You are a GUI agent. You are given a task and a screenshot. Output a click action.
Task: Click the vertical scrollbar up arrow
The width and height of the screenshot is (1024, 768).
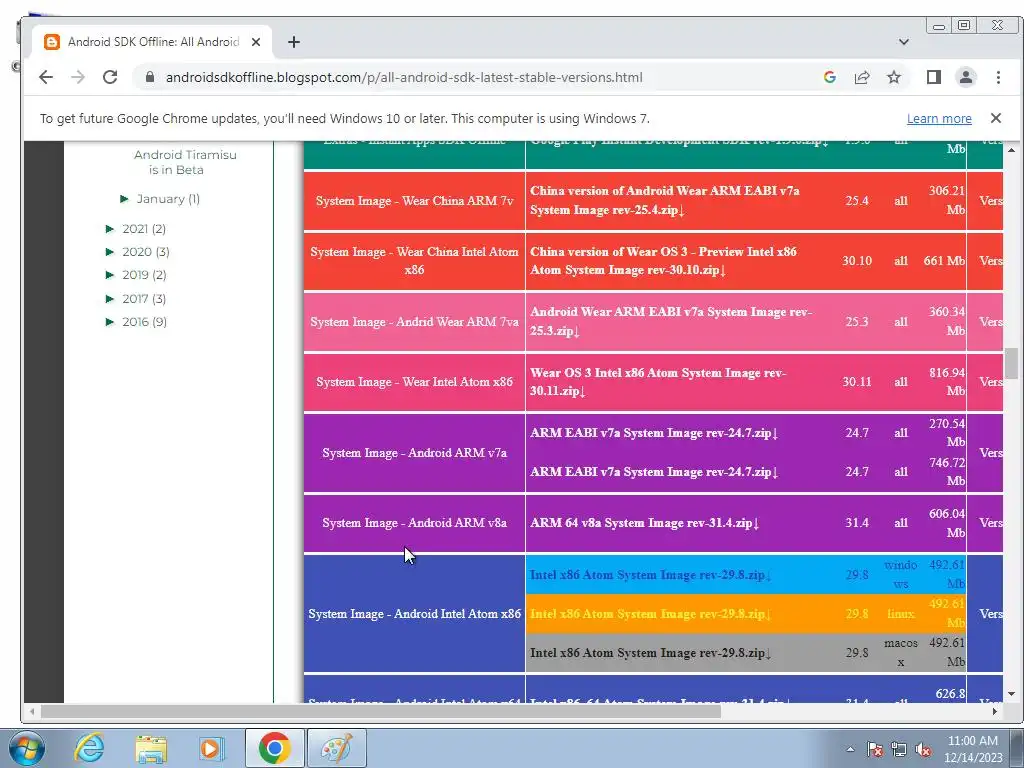[1011, 150]
